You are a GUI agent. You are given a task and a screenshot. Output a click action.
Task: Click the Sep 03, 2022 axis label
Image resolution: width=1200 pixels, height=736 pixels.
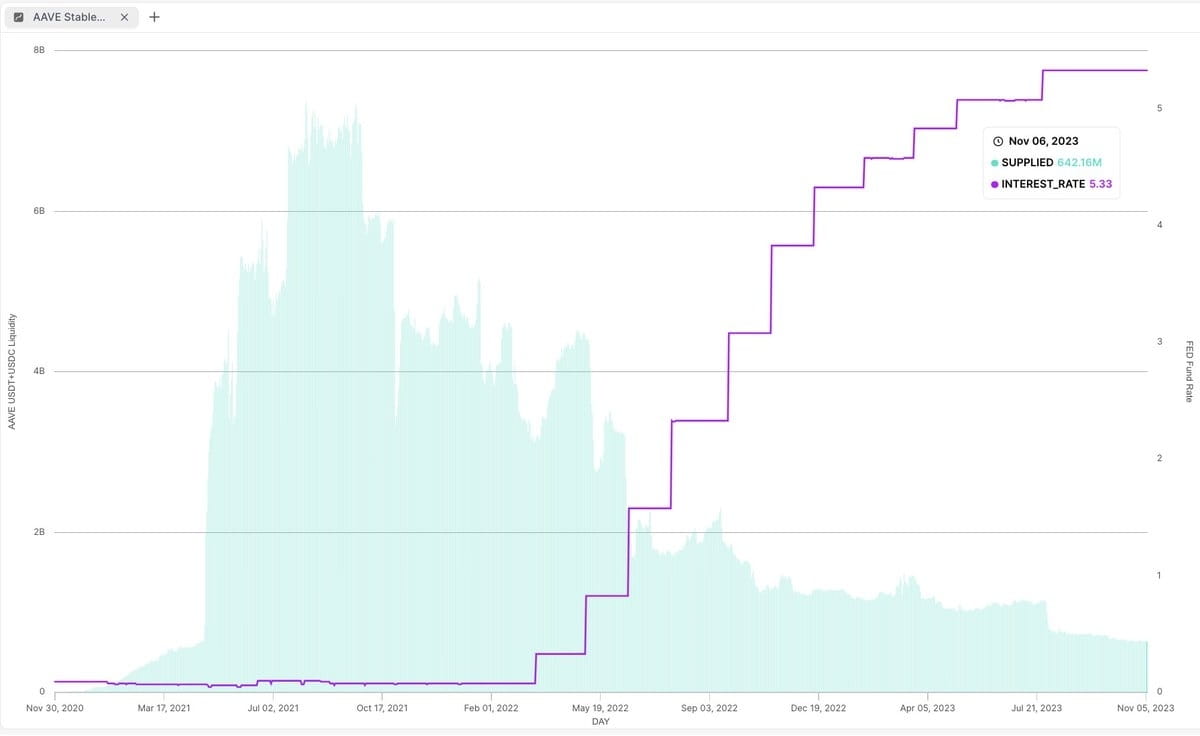[709, 708]
